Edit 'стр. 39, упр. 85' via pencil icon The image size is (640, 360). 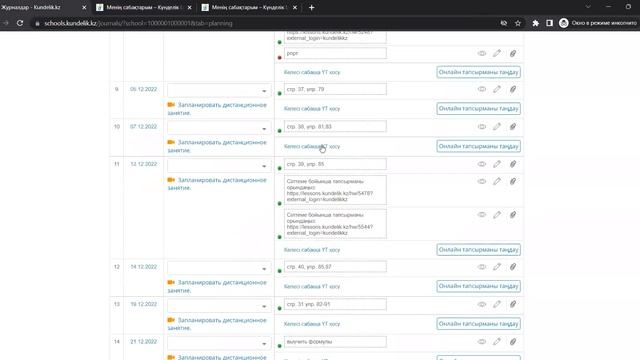[497, 164]
